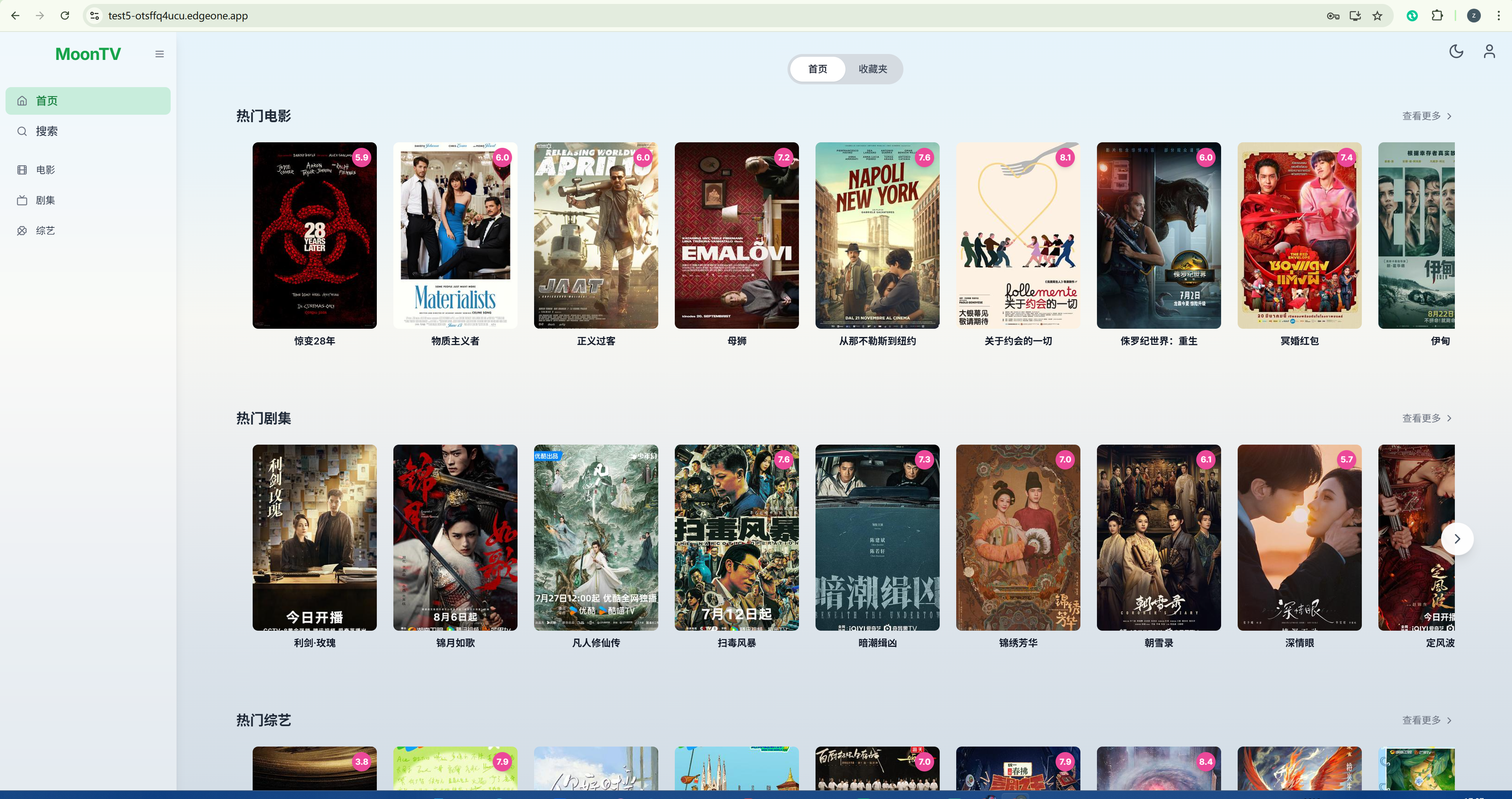Open the 关于约会的一切 poster
Screen dimensions: 1512x799
tap(1019, 235)
